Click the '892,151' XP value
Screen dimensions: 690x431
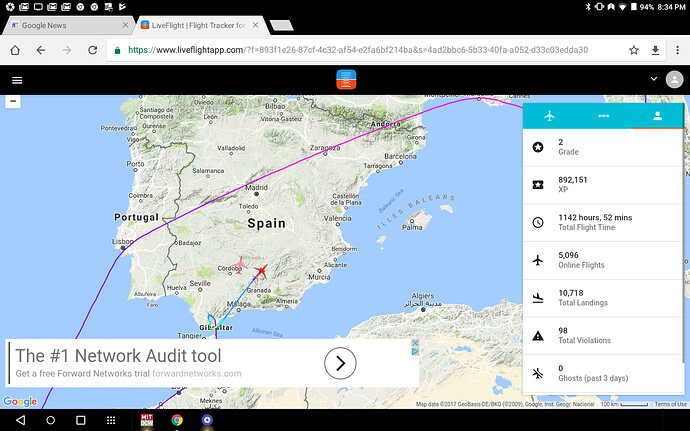point(573,180)
